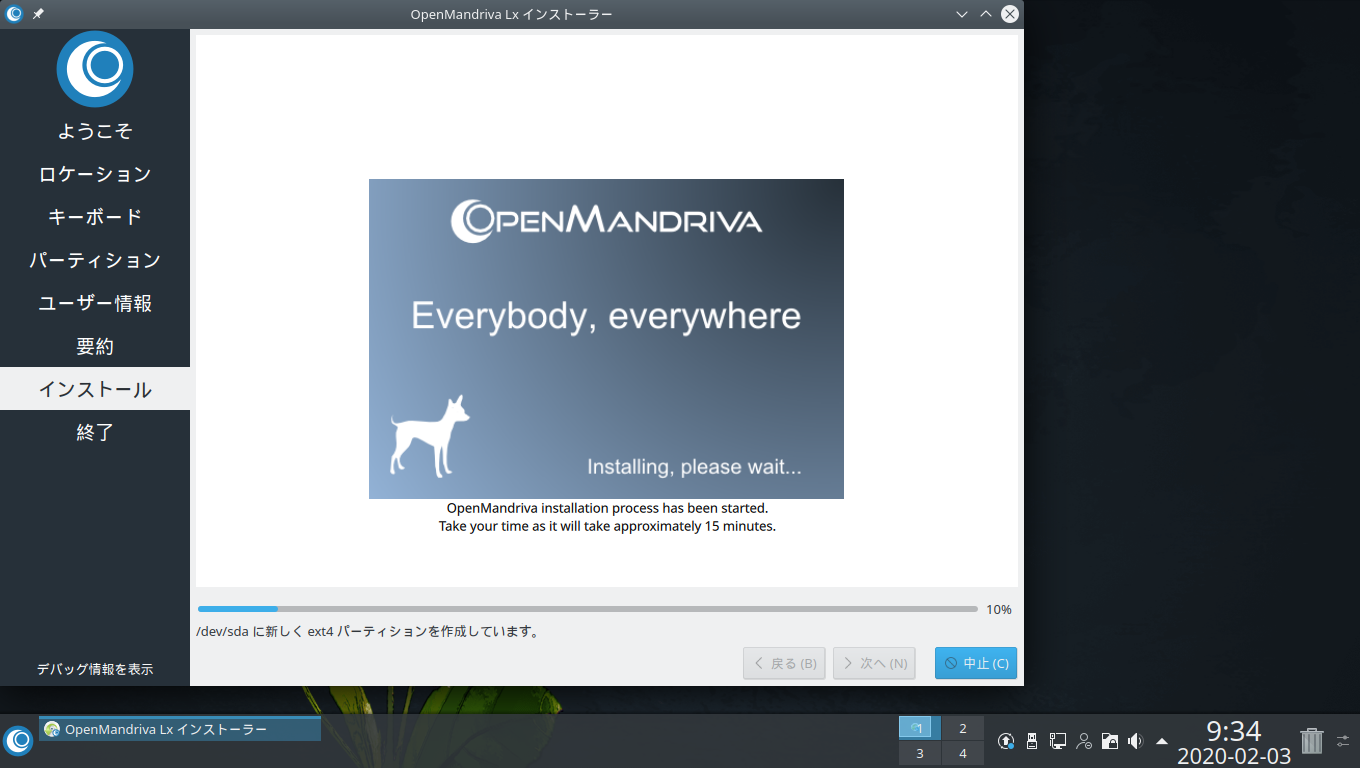Image resolution: width=1360 pixels, height=768 pixels.
Task: Click the 'installation process has been started' text
Action: click(x=607, y=508)
